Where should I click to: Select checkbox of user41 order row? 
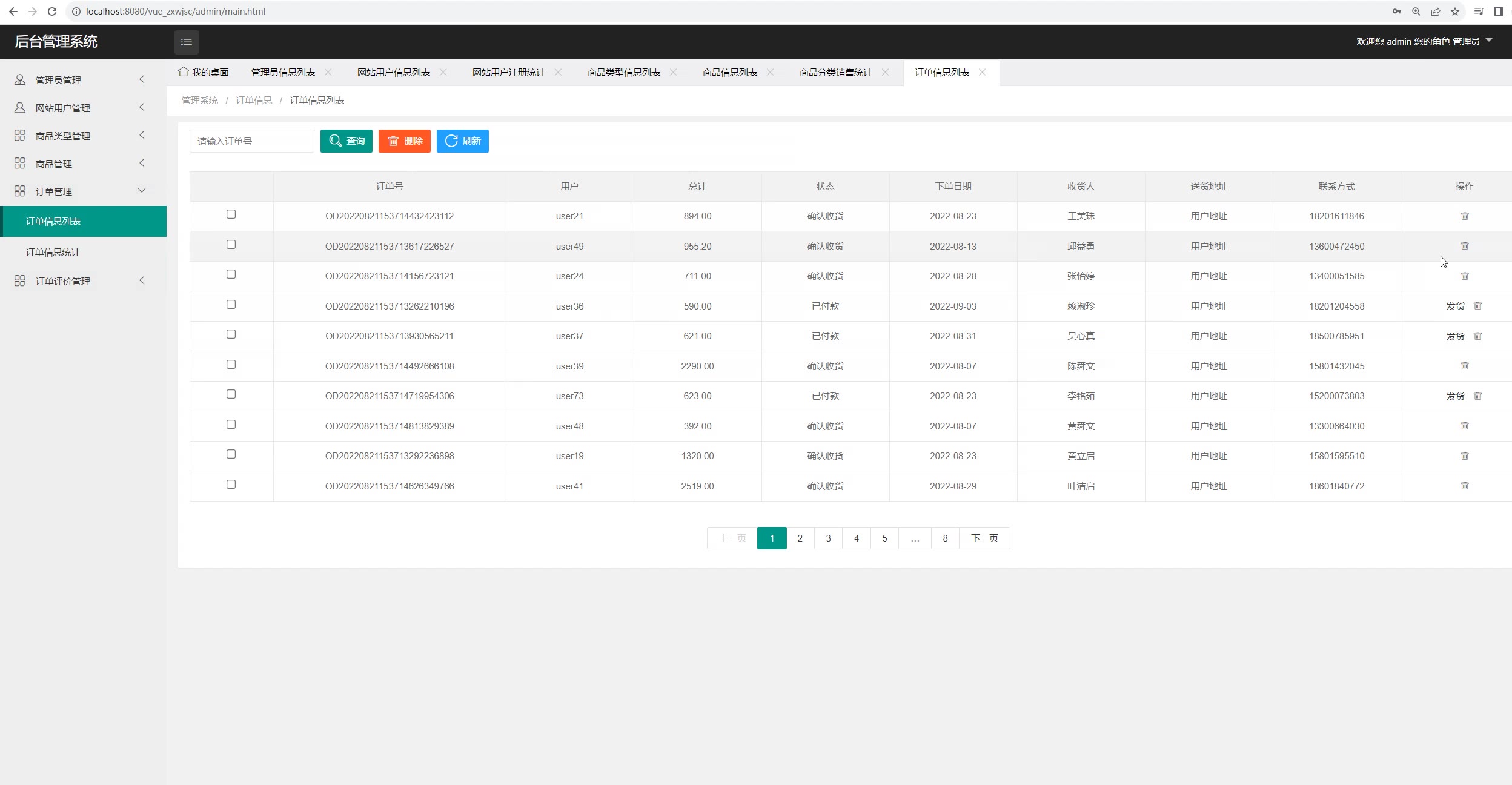pyautogui.click(x=231, y=485)
